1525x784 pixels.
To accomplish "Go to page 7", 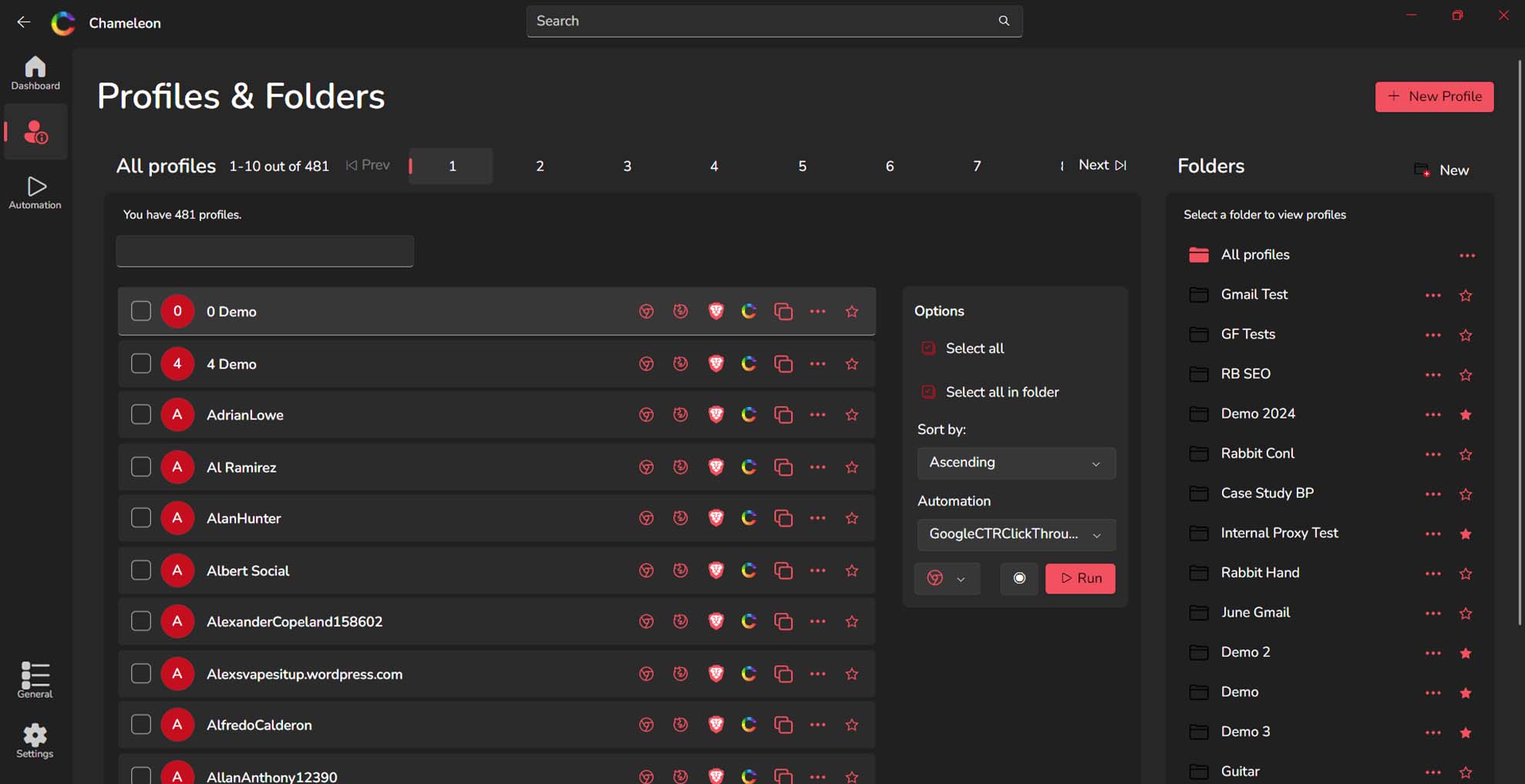I will point(977,166).
